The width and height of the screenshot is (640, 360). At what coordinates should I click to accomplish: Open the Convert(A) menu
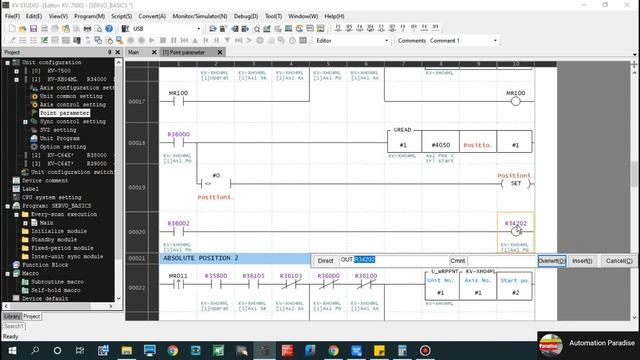point(152,16)
